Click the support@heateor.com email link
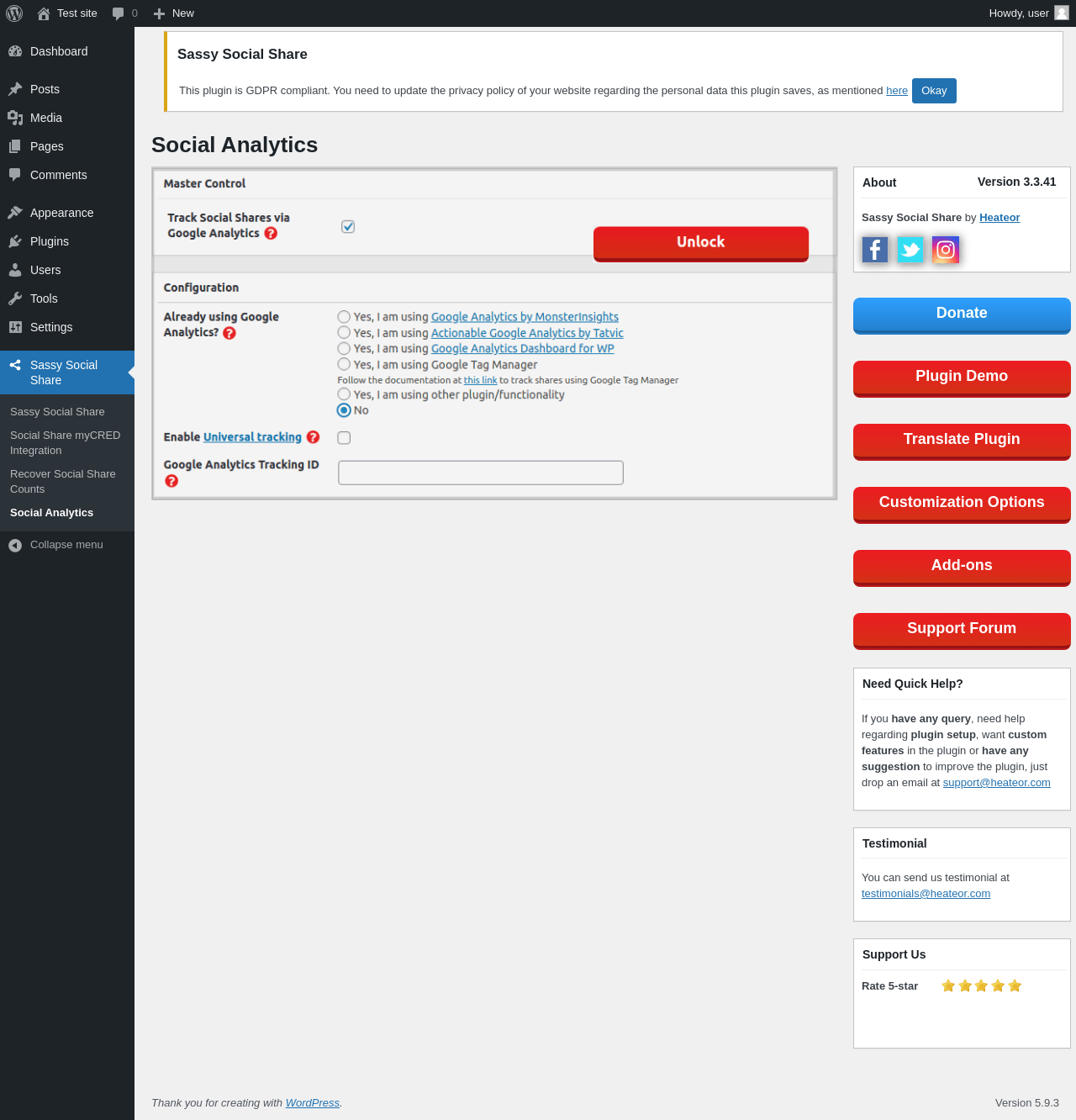 pyautogui.click(x=996, y=783)
